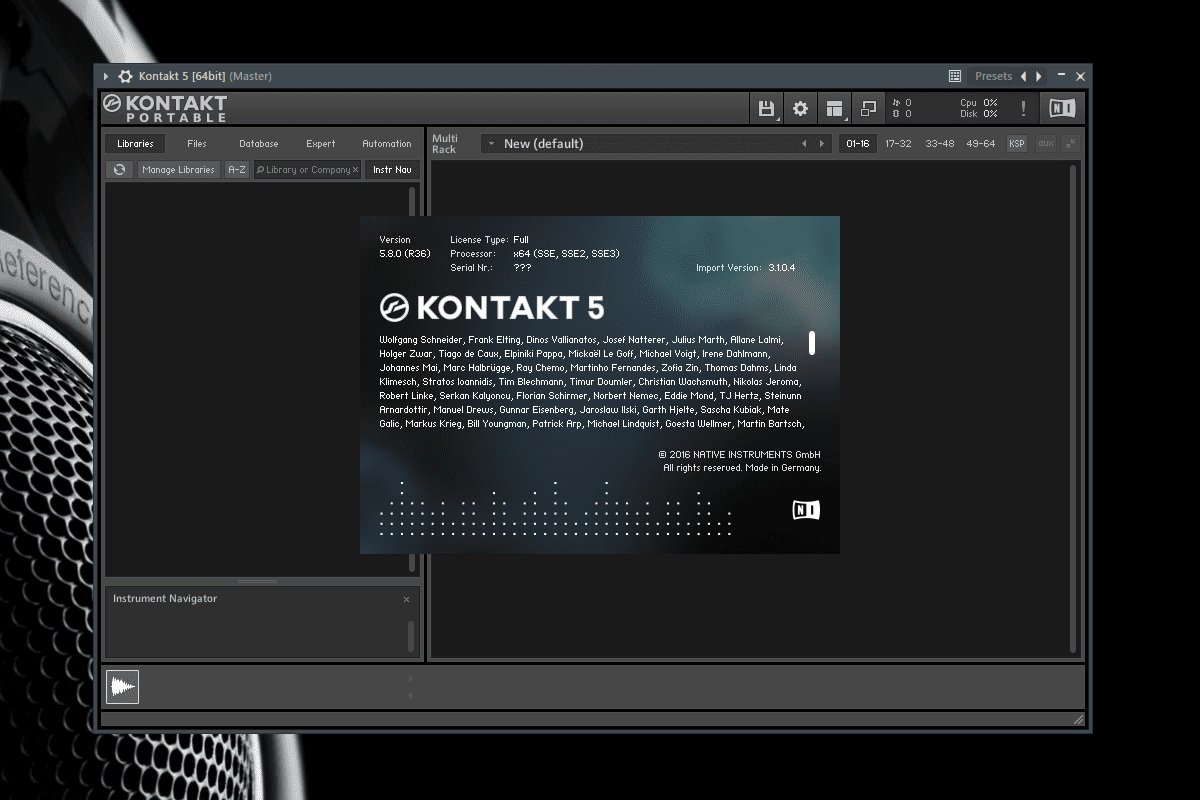Select rack page 33-48
The width and height of the screenshot is (1200, 800).
click(939, 144)
